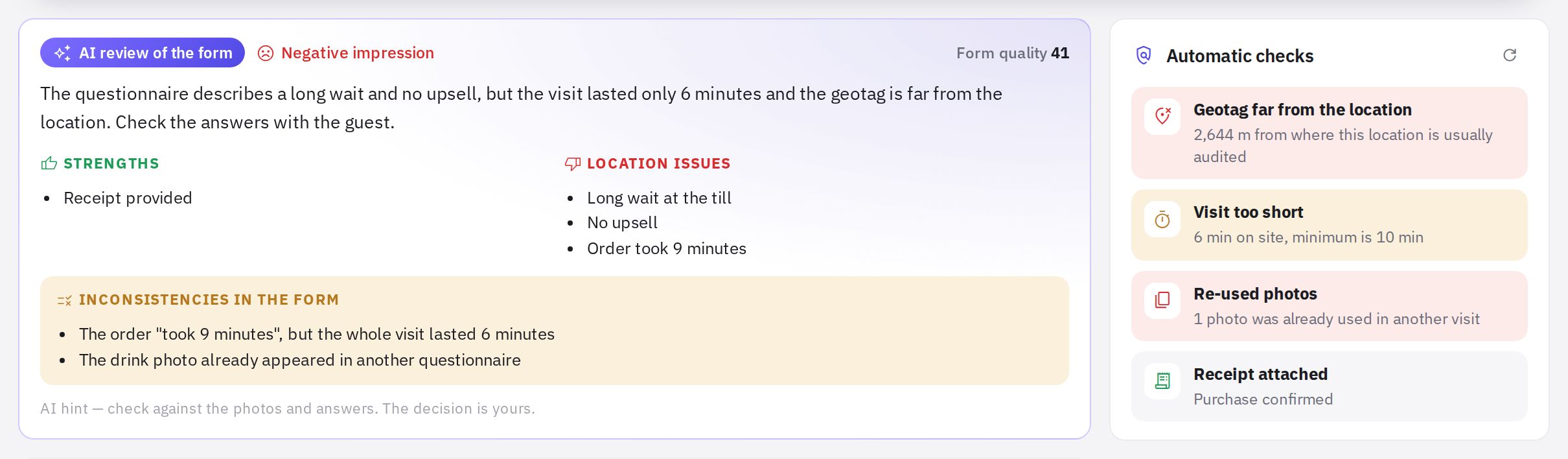Click the Inconsistencies in the form heading

[209, 300]
